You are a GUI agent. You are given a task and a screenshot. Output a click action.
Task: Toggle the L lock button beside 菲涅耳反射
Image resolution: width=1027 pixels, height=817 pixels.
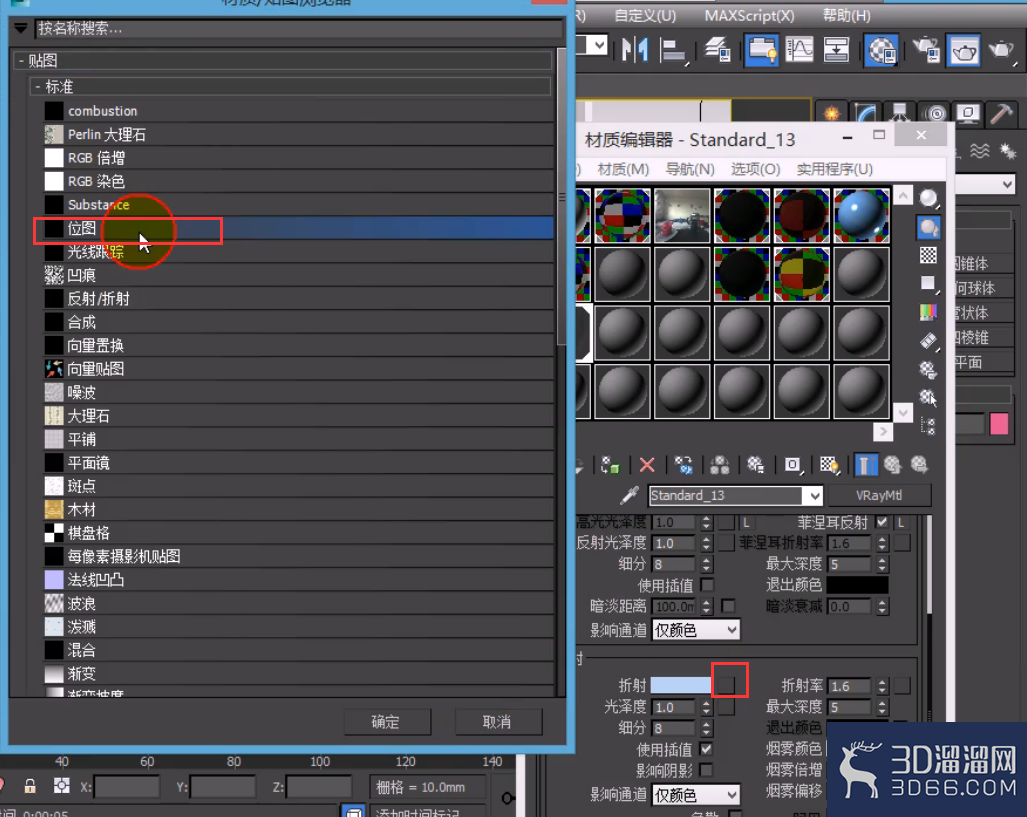(902, 522)
